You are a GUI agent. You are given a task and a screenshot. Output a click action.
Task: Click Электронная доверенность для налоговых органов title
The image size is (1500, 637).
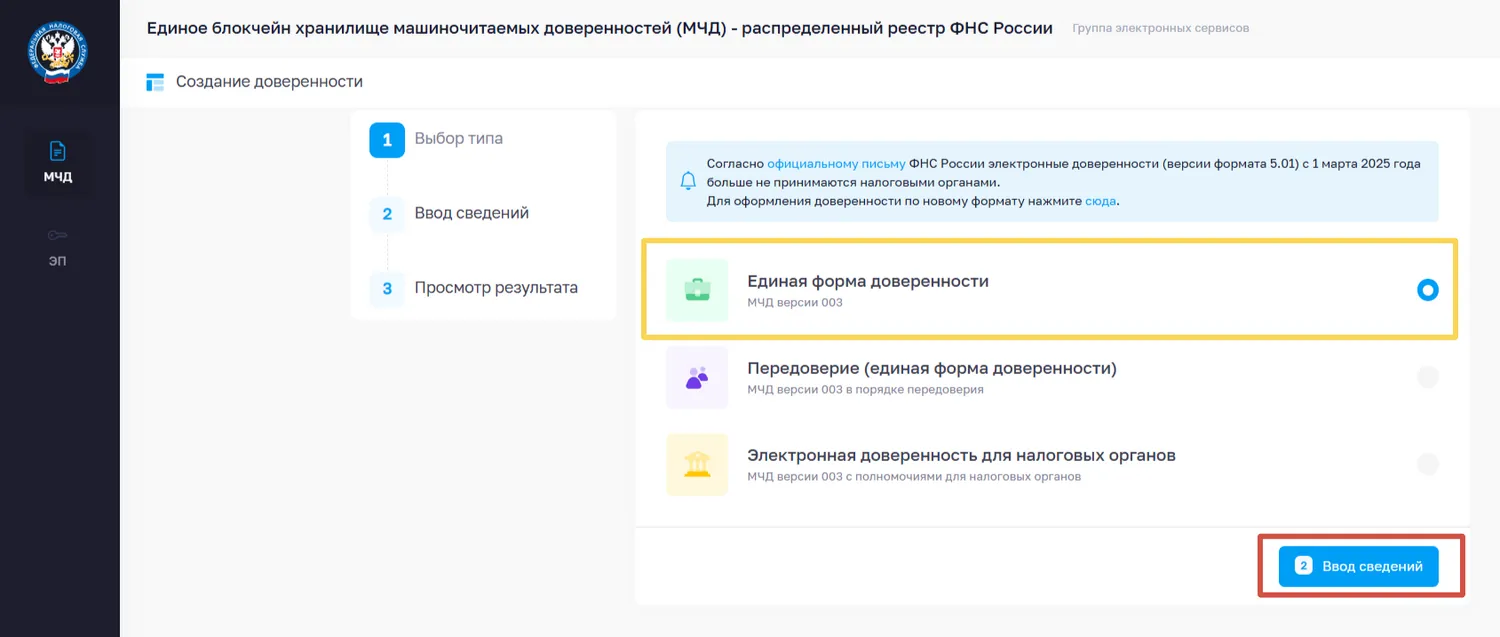point(962,456)
